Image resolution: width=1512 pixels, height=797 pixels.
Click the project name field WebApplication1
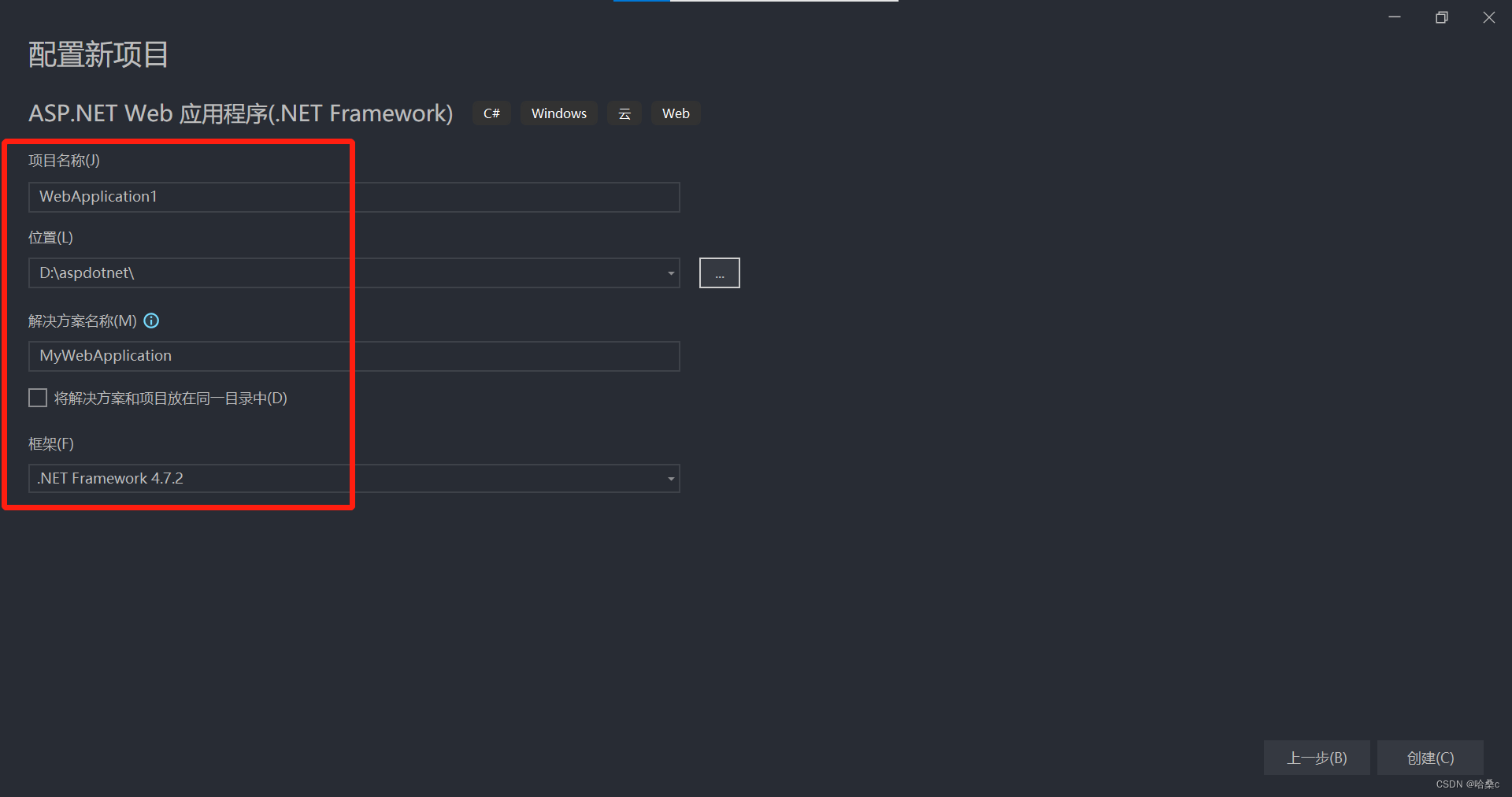click(x=354, y=197)
